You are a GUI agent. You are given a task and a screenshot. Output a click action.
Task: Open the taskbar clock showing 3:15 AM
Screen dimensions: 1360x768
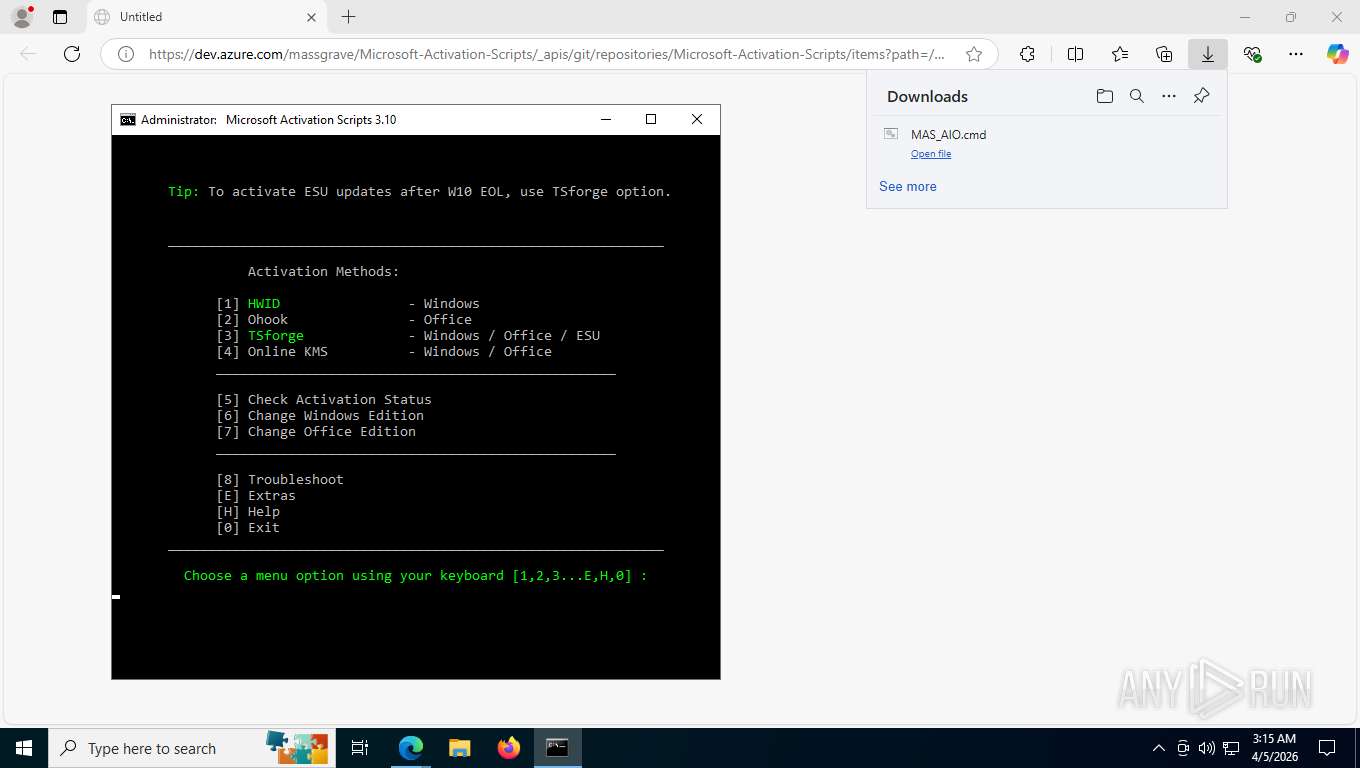click(1274, 748)
